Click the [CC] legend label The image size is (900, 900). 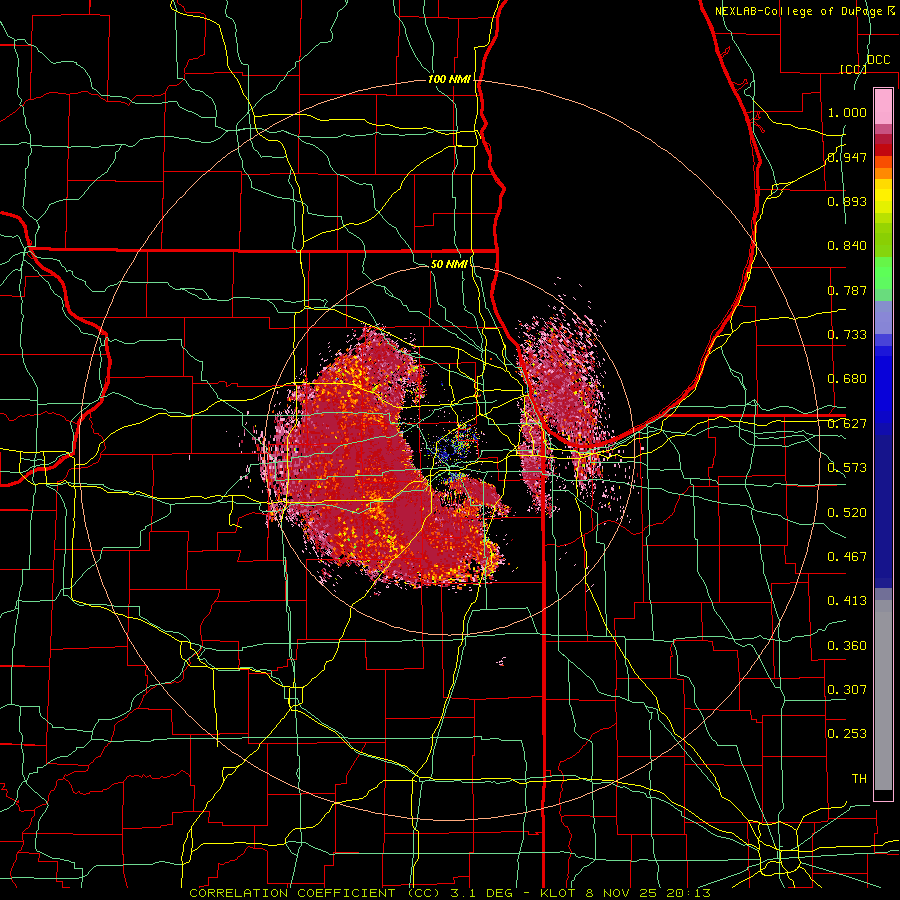tap(853, 69)
